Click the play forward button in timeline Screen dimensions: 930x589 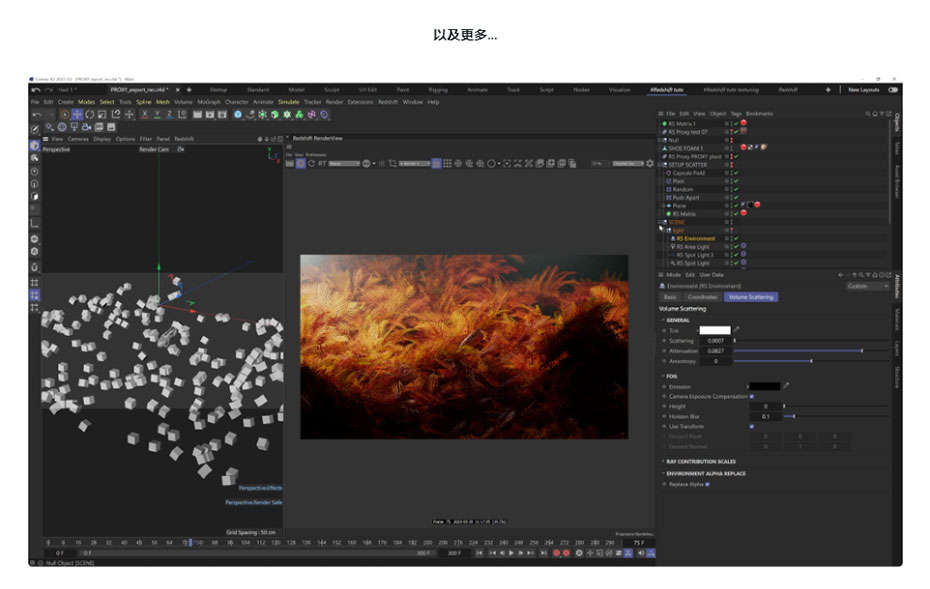[511, 553]
